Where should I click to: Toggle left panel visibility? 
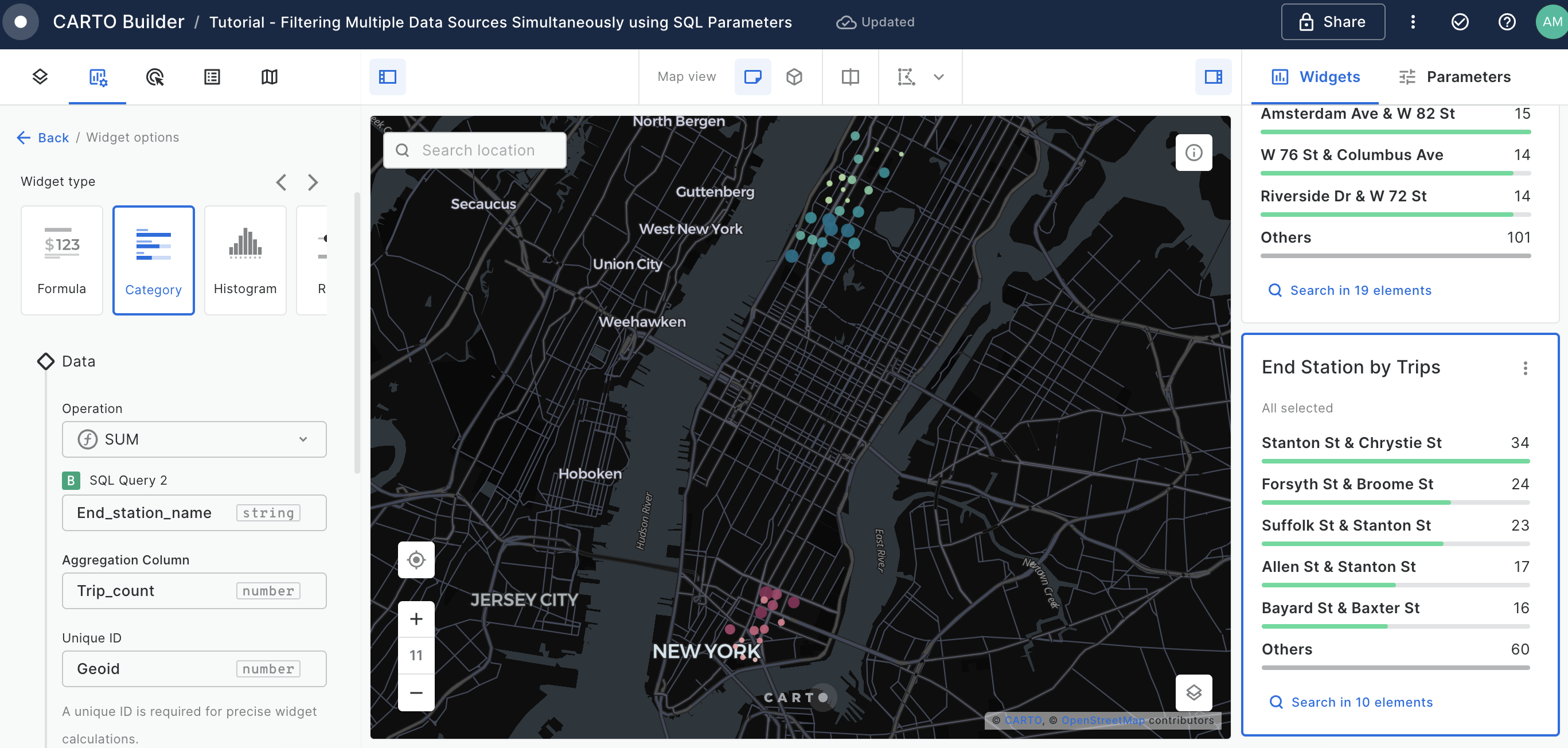(388, 77)
